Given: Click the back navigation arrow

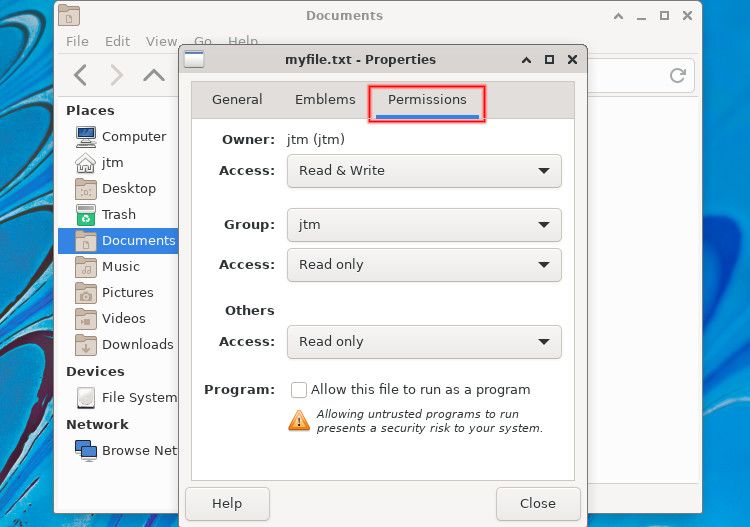Looking at the screenshot, I should (x=80, y=75).
